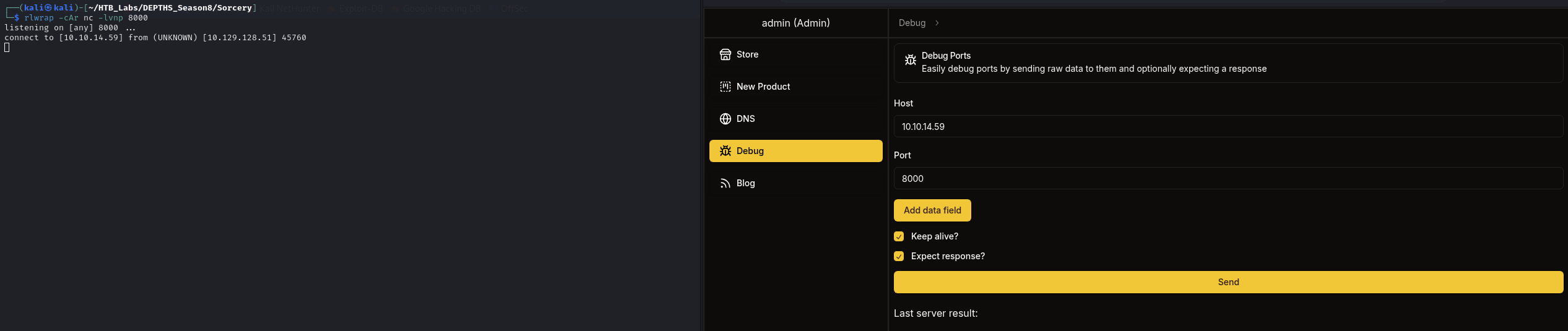Click the Port label
Screen dimensions: 1568x331
pyautogui.click(x=902, y=155)
